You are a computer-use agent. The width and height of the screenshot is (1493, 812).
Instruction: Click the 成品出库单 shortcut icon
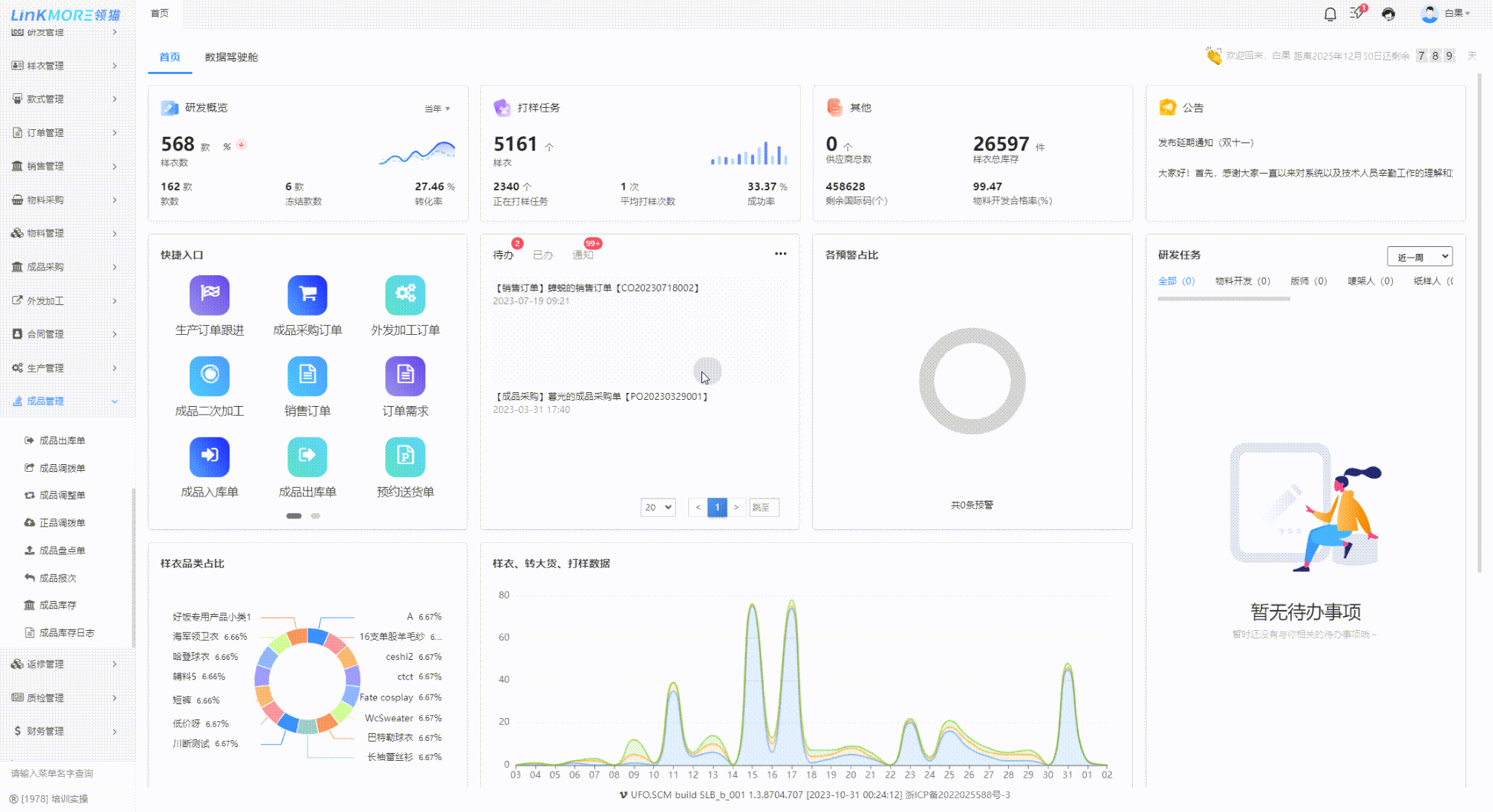tap(307, 456)
